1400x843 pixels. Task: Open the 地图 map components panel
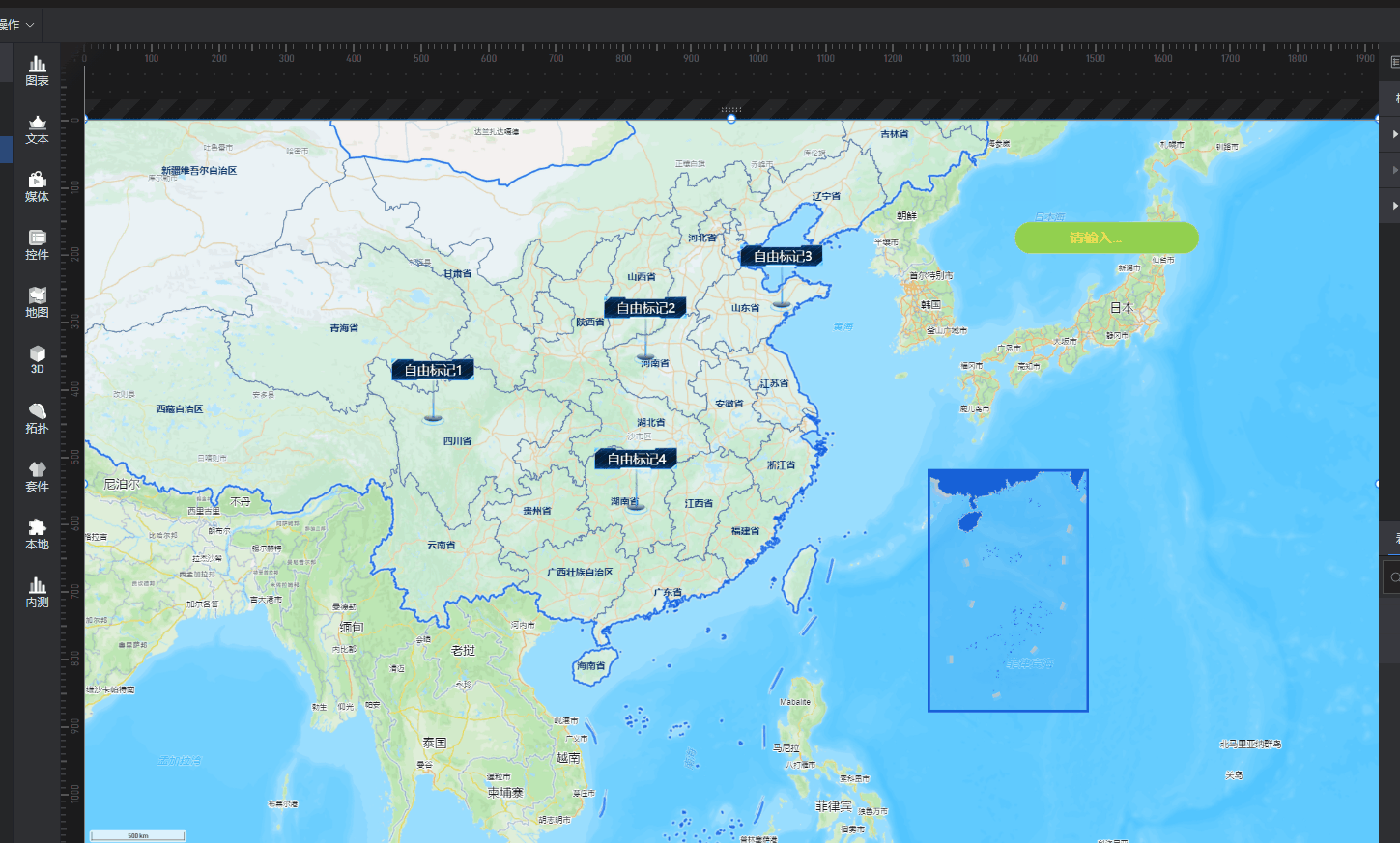[x=37, y=303]
